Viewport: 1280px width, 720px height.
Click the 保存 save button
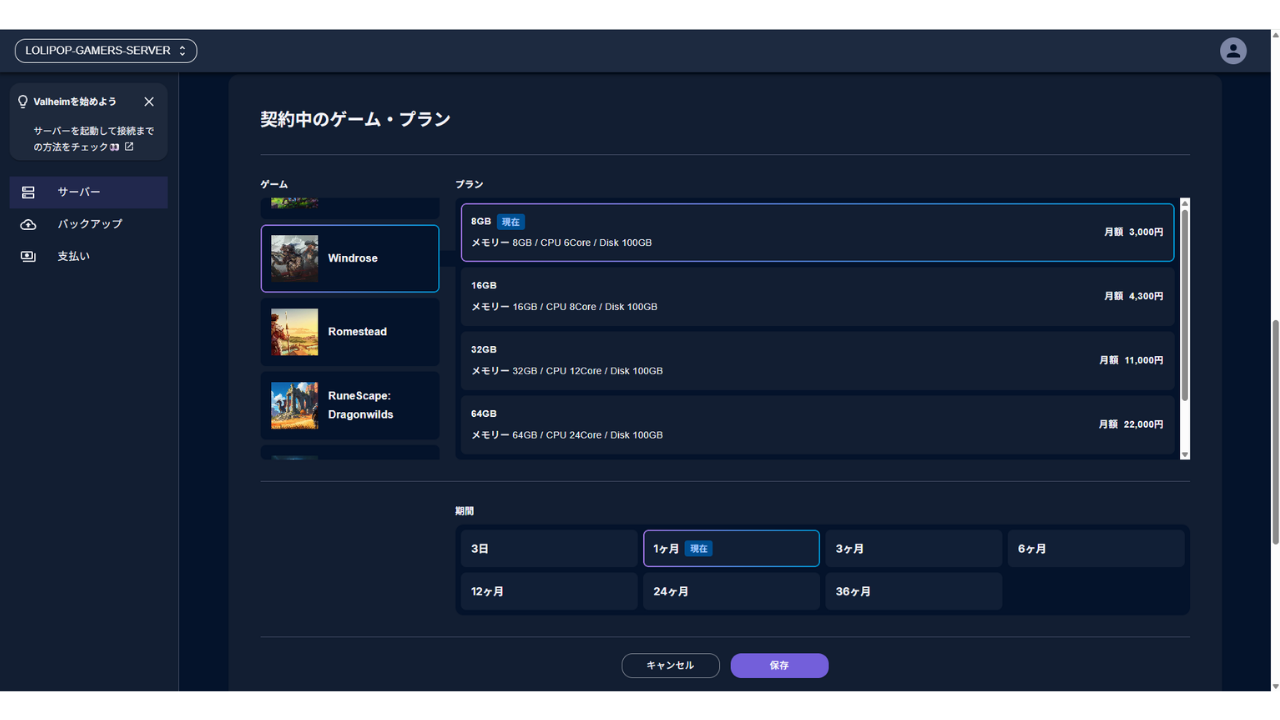click(779, 666)
